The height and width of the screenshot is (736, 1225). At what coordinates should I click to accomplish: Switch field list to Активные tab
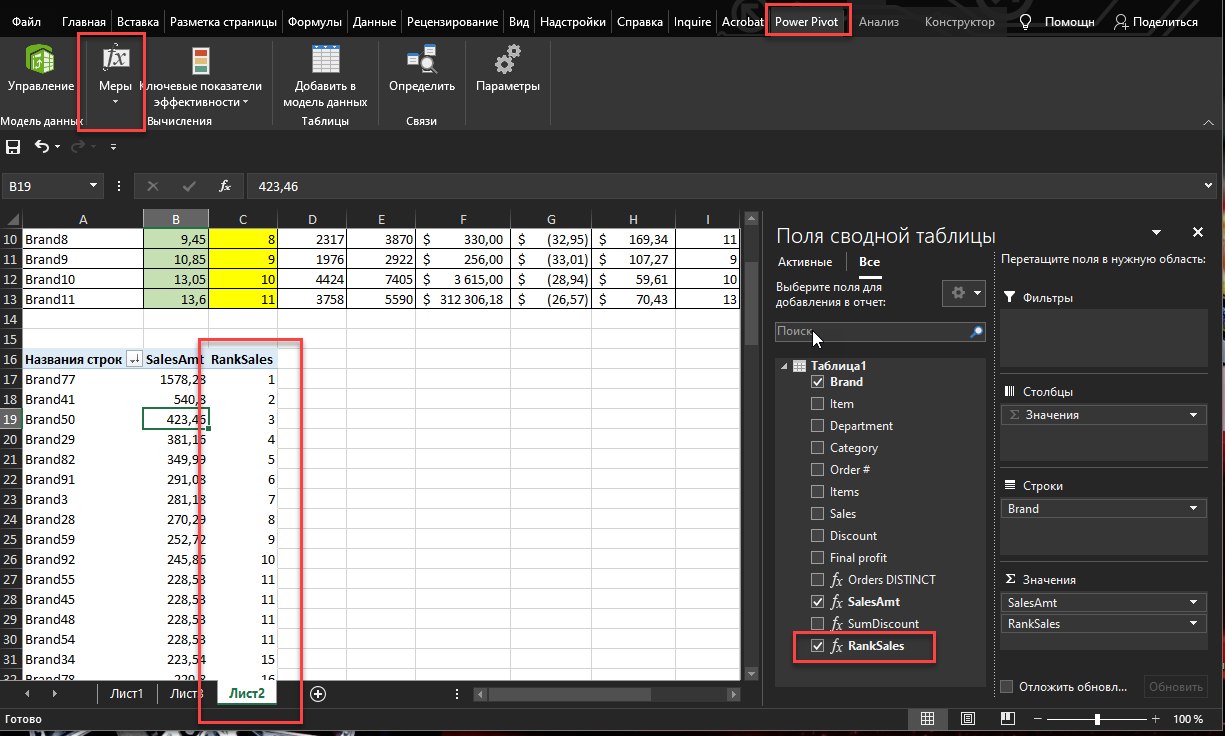805,262
